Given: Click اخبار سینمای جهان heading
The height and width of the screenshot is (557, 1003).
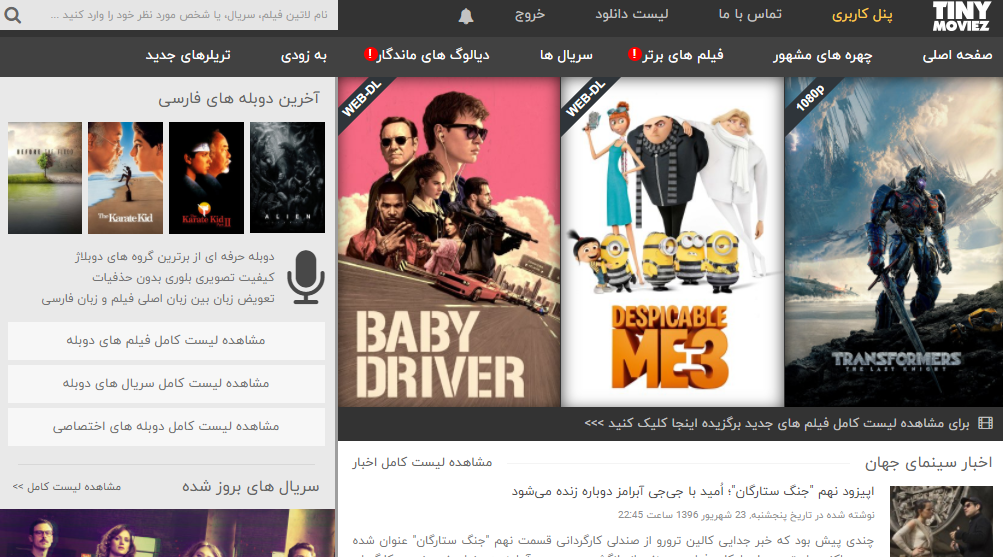Looking at the screenshot, I should 928,462.
